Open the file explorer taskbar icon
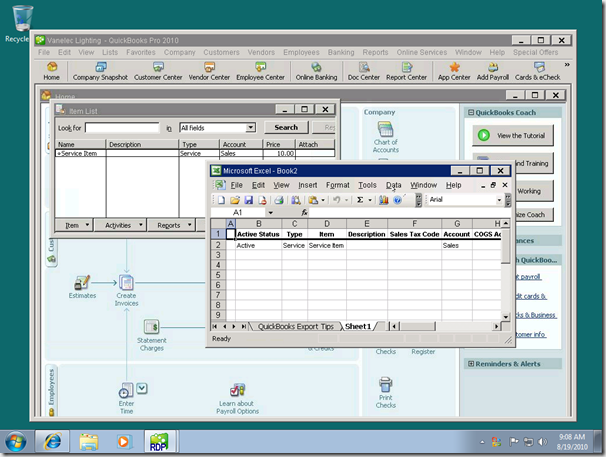The width and height of the screenshot is (606, 457). pos(89,442)
